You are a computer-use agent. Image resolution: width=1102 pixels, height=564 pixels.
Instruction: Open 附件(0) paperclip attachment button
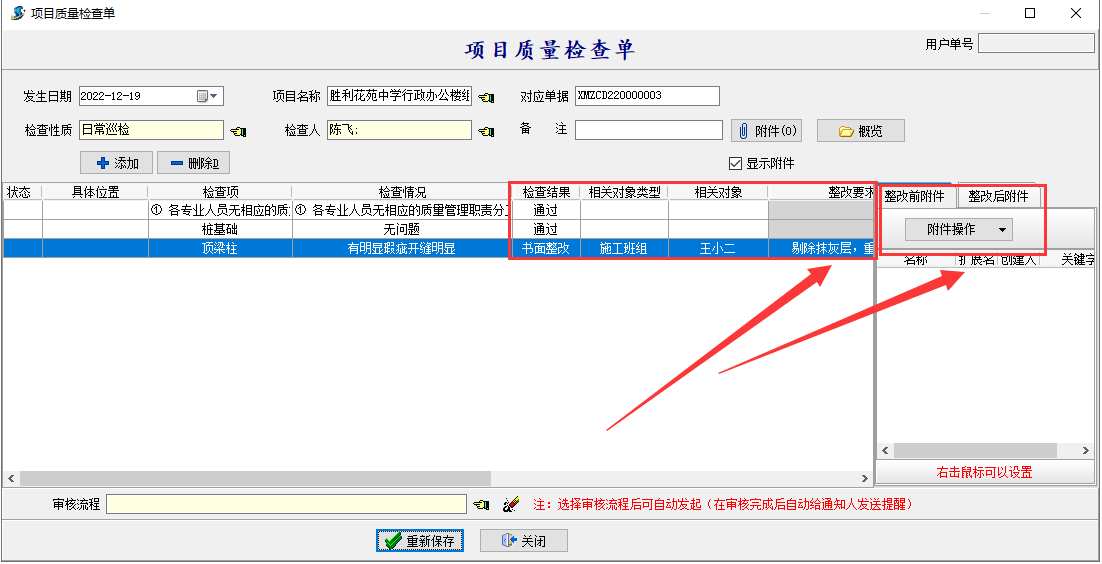768,131
